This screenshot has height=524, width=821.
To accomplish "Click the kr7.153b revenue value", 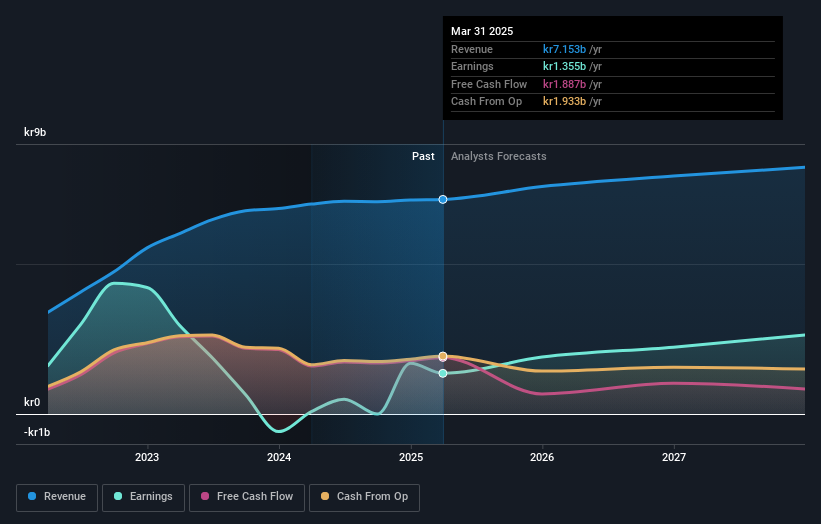I will [x=564, y=49].
